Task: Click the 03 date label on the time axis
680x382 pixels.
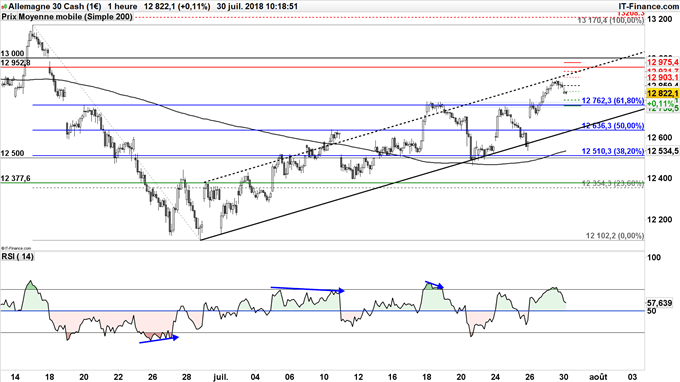Action: click(x=633, y=376)
